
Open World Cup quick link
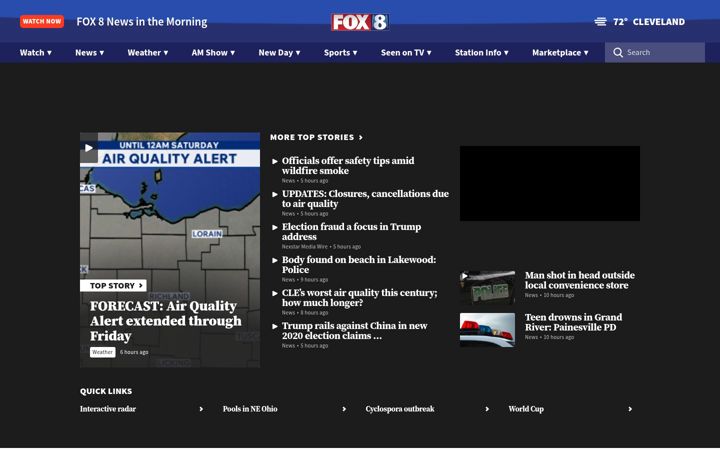pyautogui.click(x=526, y=409)
